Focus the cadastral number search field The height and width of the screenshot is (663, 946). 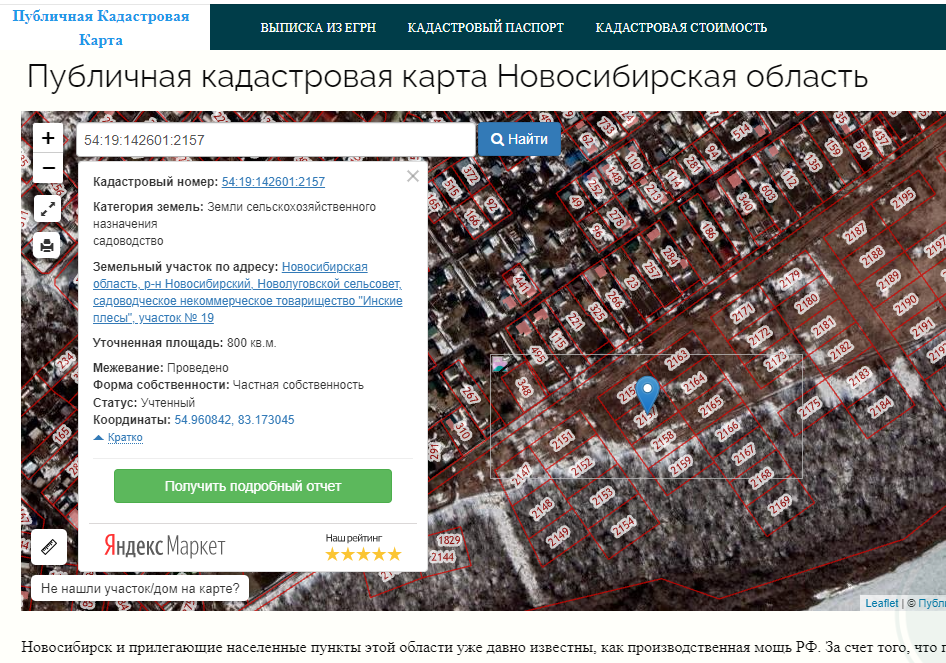(x=276, y=140)
